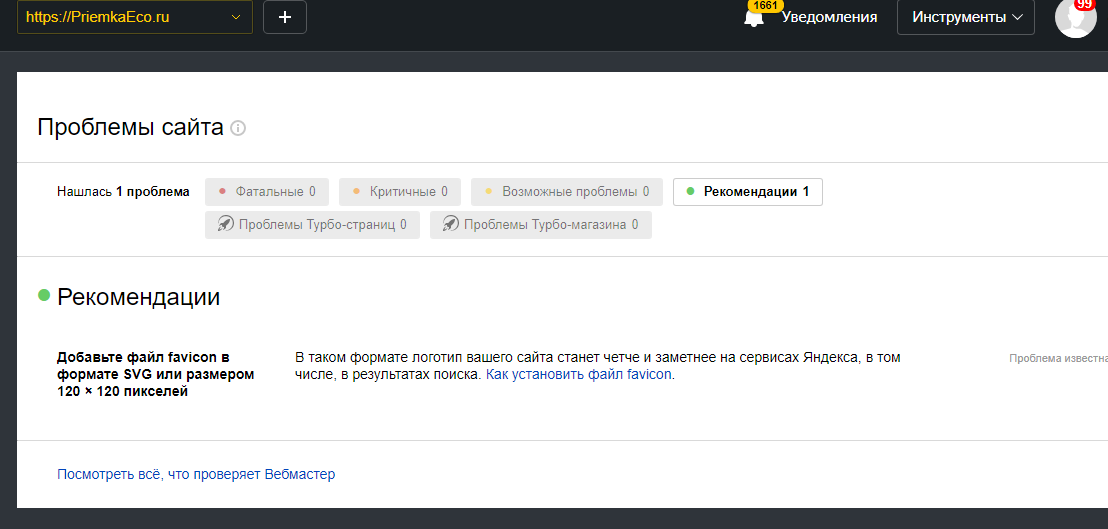This screenshot has width=1108, height=529.
Task: Click the plus add-site button
Action: (285, 17)
